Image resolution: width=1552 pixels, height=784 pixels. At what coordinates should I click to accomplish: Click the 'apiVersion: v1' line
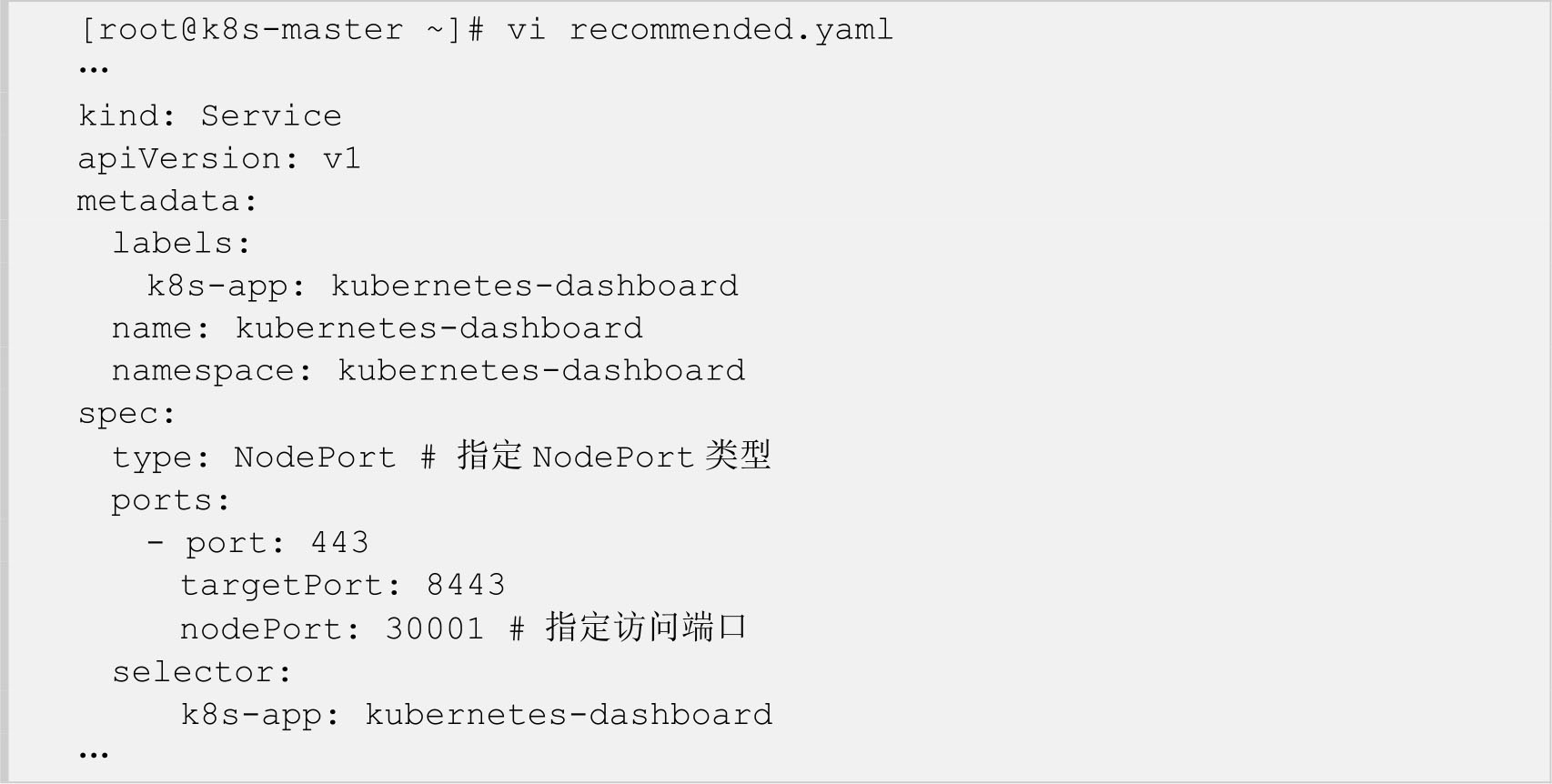218,158
